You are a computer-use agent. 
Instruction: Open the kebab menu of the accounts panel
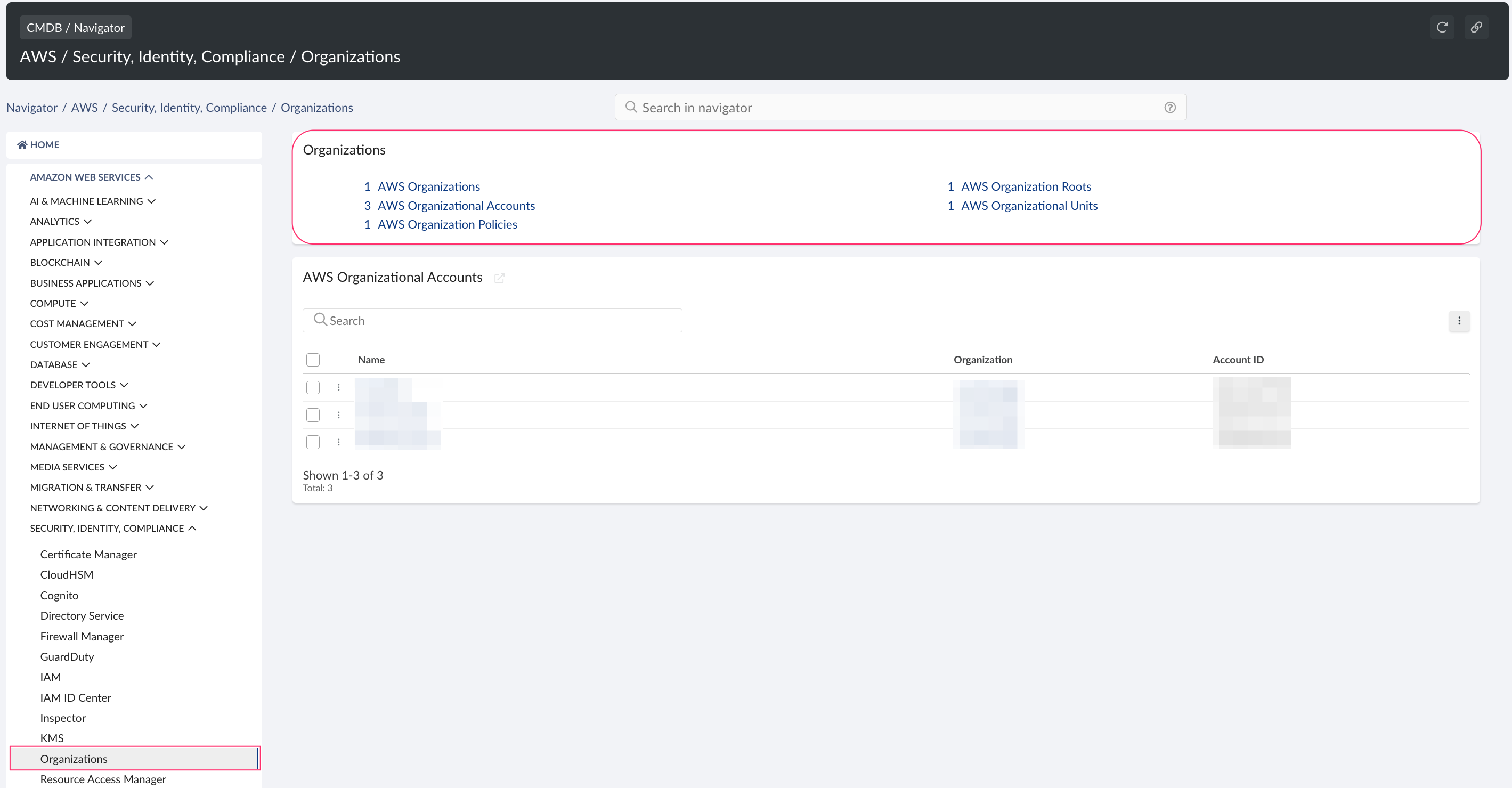point(1460,321)
